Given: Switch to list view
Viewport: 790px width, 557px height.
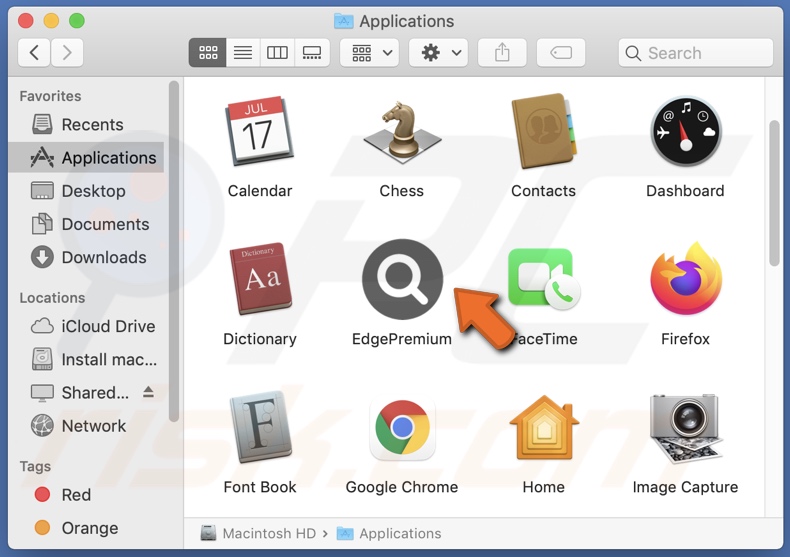Looking at the screenshot, I should click(243, 52).
